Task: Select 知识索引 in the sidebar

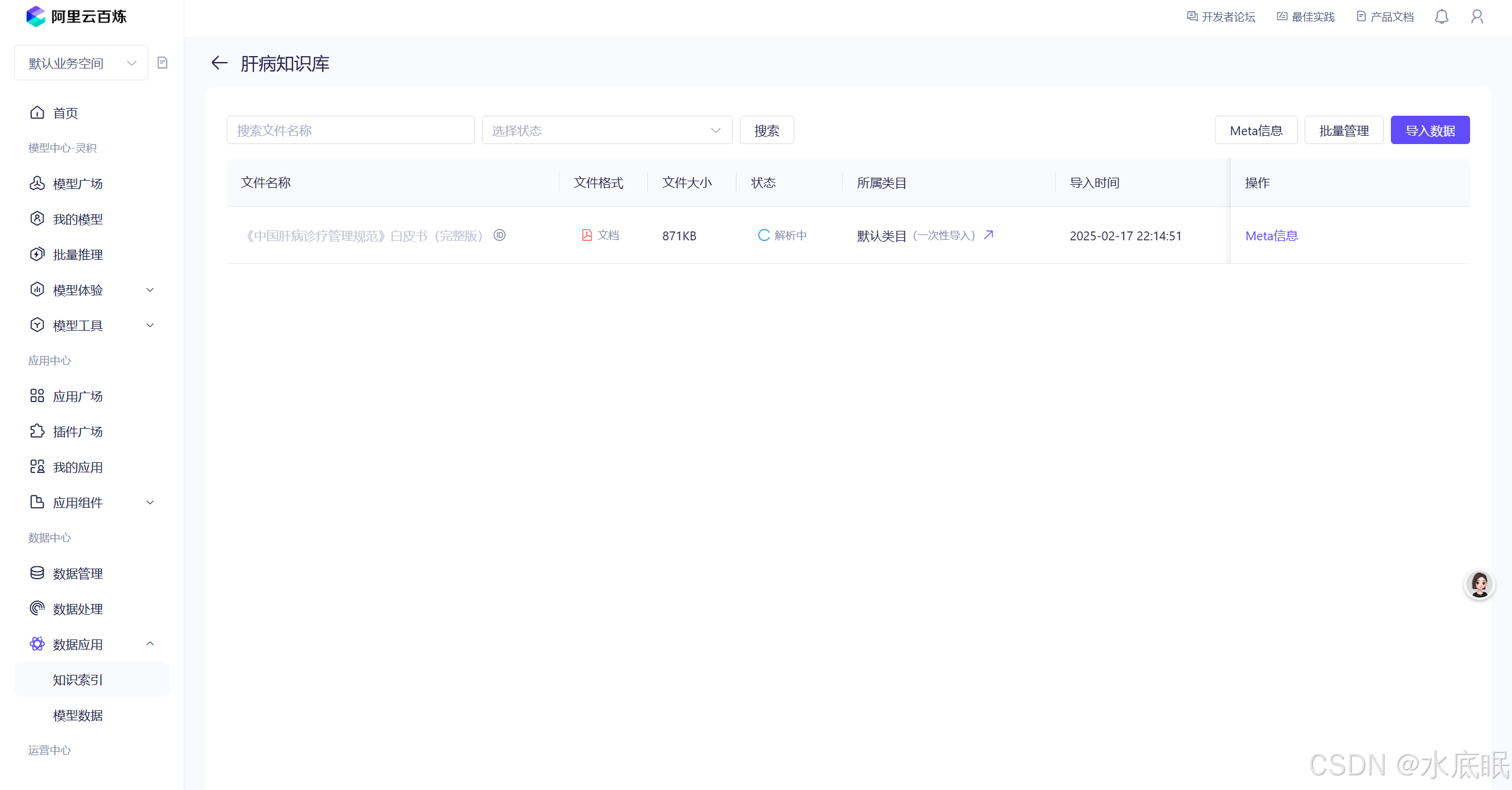Action: [x=77, y=680]
